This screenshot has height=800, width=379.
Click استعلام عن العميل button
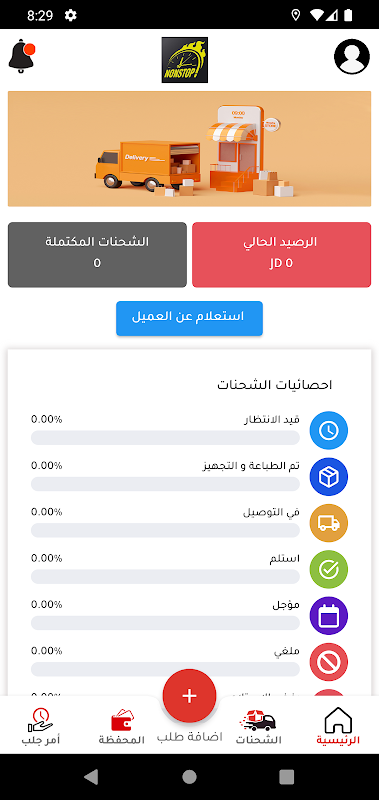coord(189,318)
